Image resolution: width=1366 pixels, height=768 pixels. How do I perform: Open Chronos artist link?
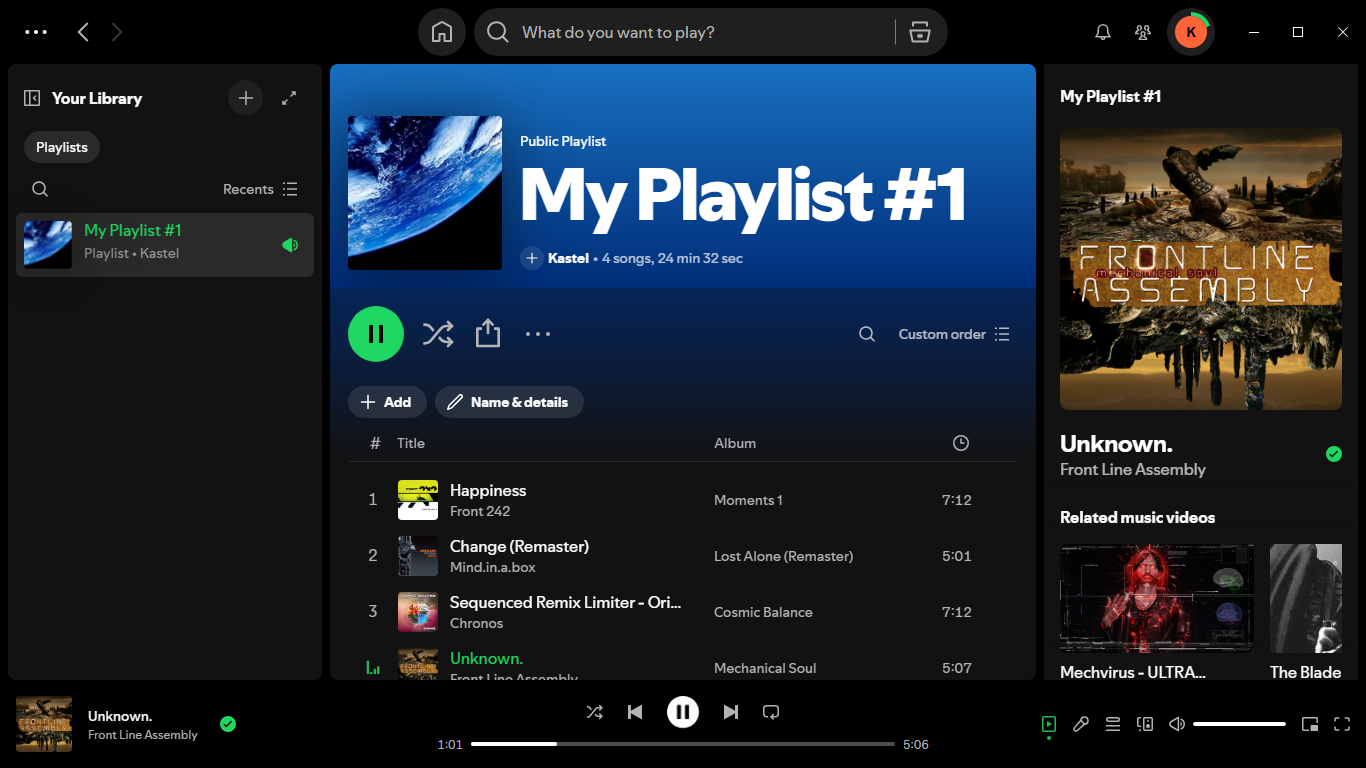476,623
